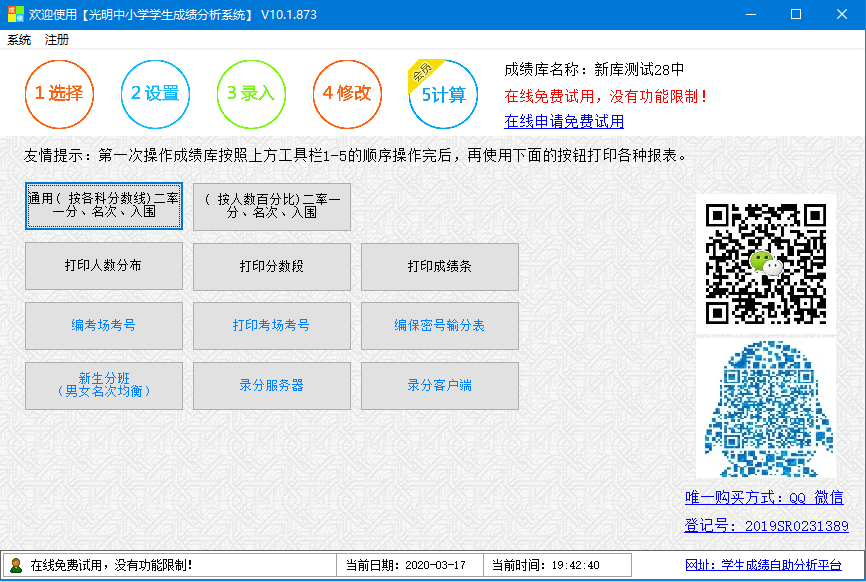
Task: Open the 唯一购买方式: QQ 微信 link
Action: coord(764,498)
